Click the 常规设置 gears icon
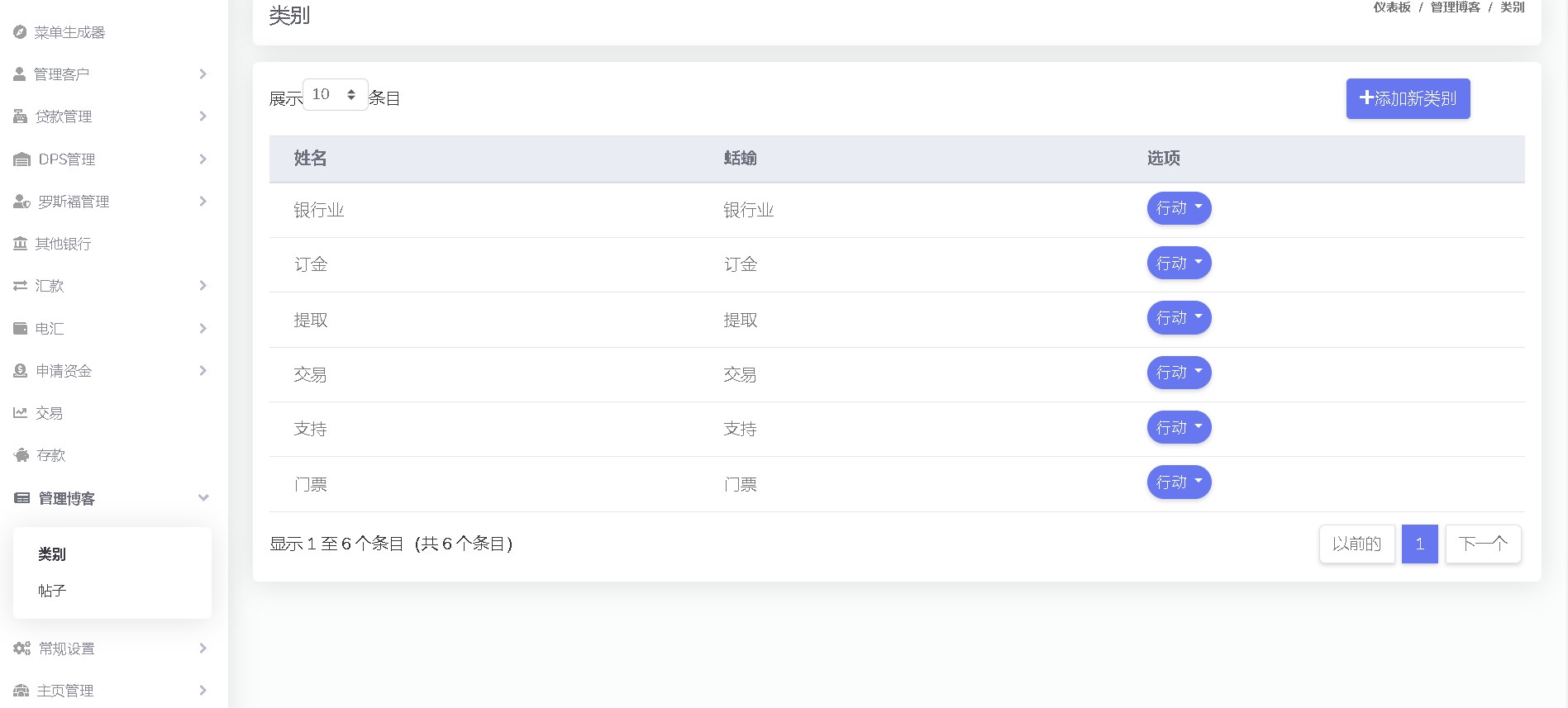1568x708 pixels. [x=21, y=649]
